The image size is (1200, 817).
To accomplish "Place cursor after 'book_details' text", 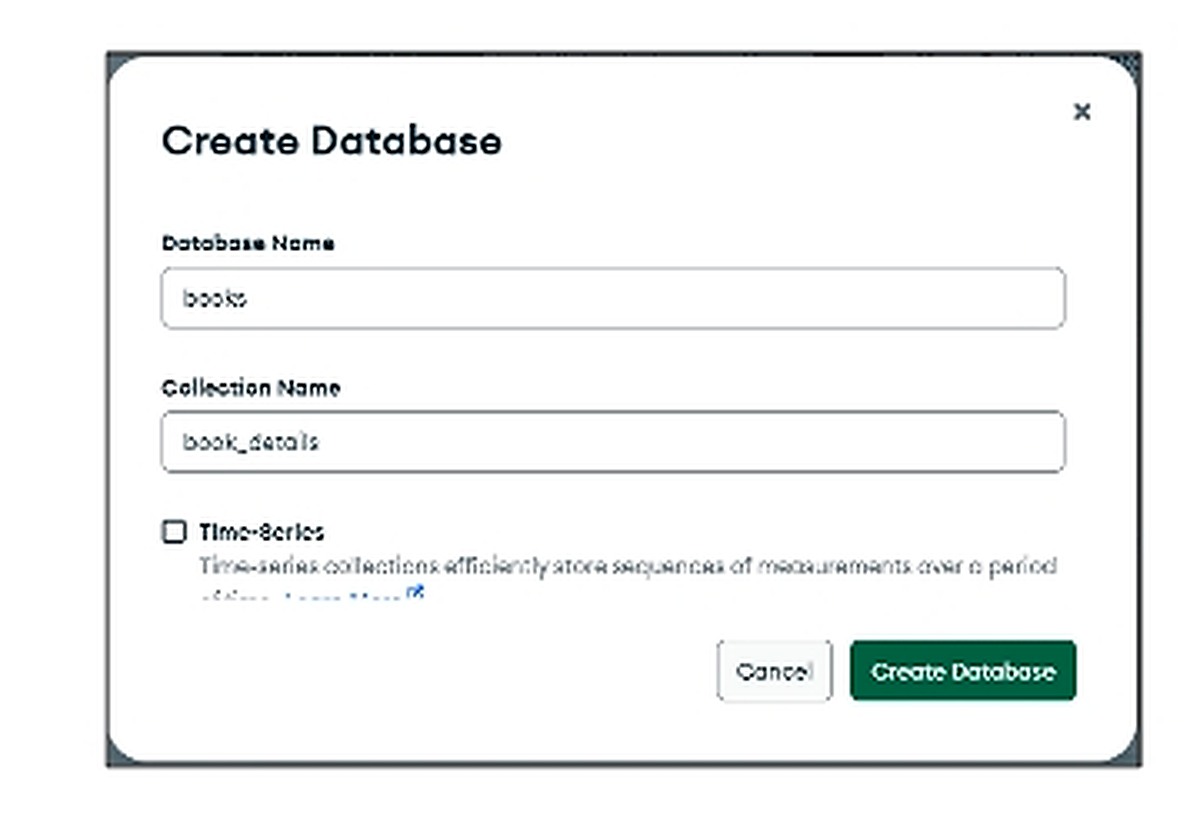I will (x=320, y=441).
